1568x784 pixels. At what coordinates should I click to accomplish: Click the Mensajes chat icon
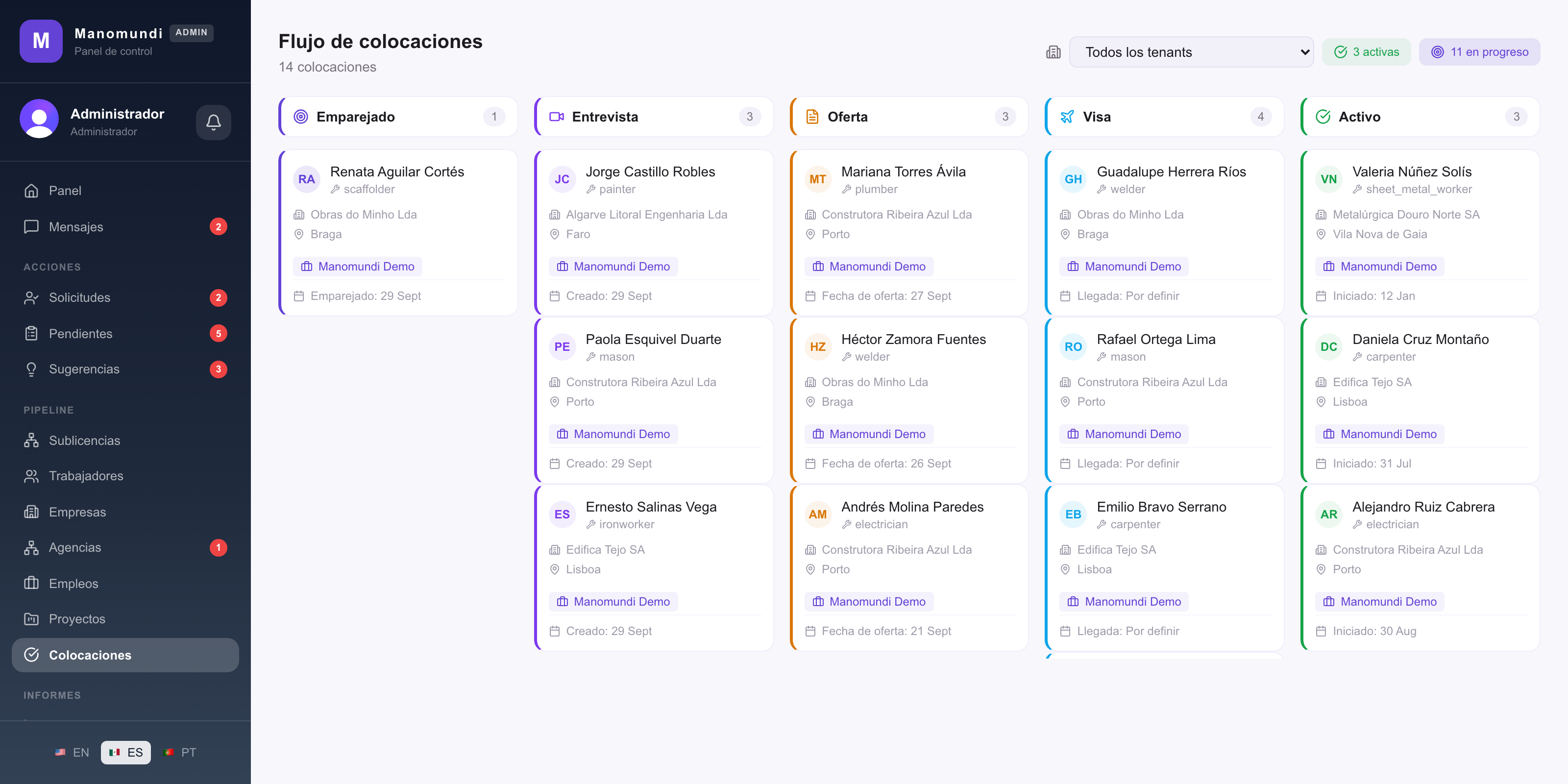click(x=31, y=226)
